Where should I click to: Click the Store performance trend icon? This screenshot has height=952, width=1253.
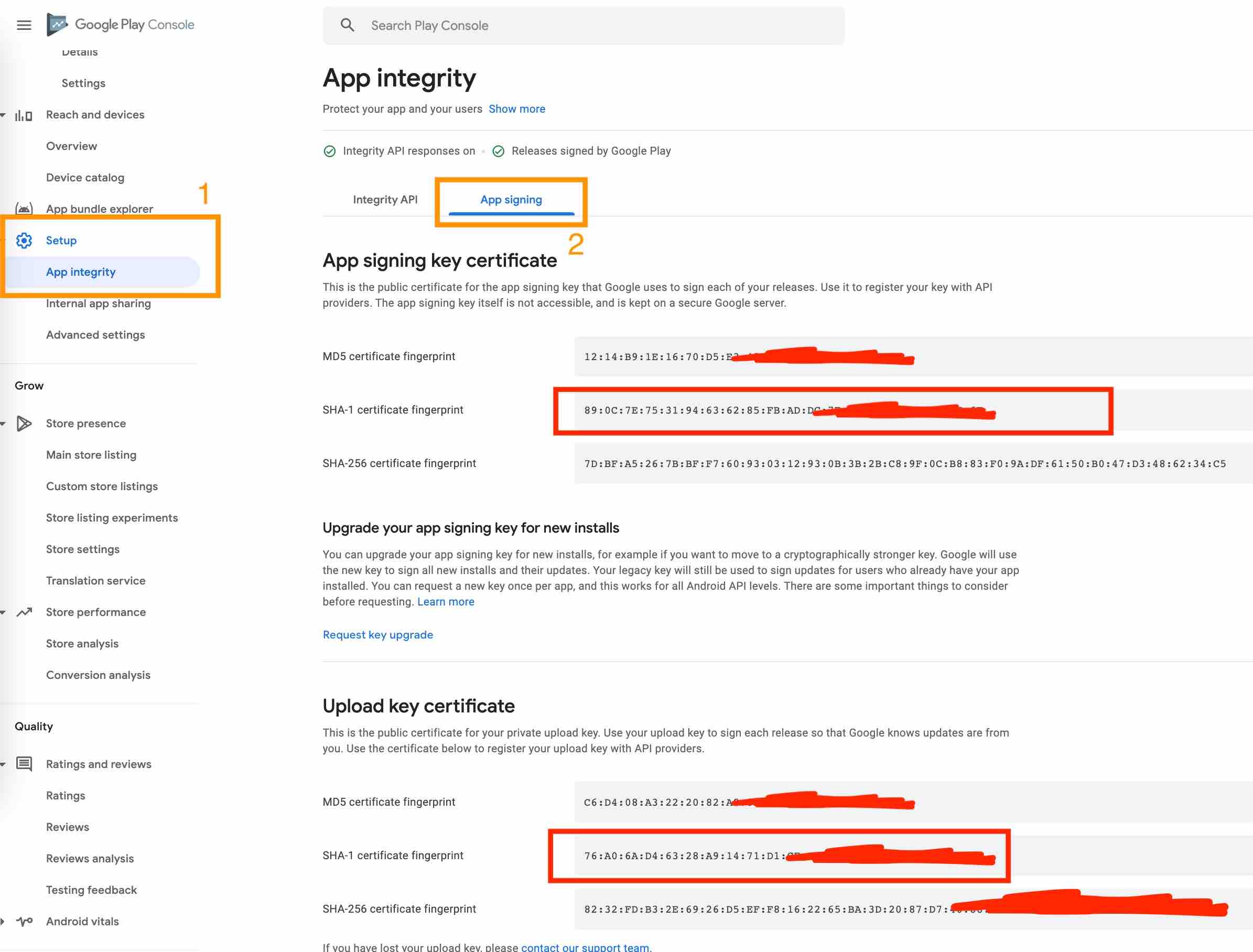coord(24,613)
